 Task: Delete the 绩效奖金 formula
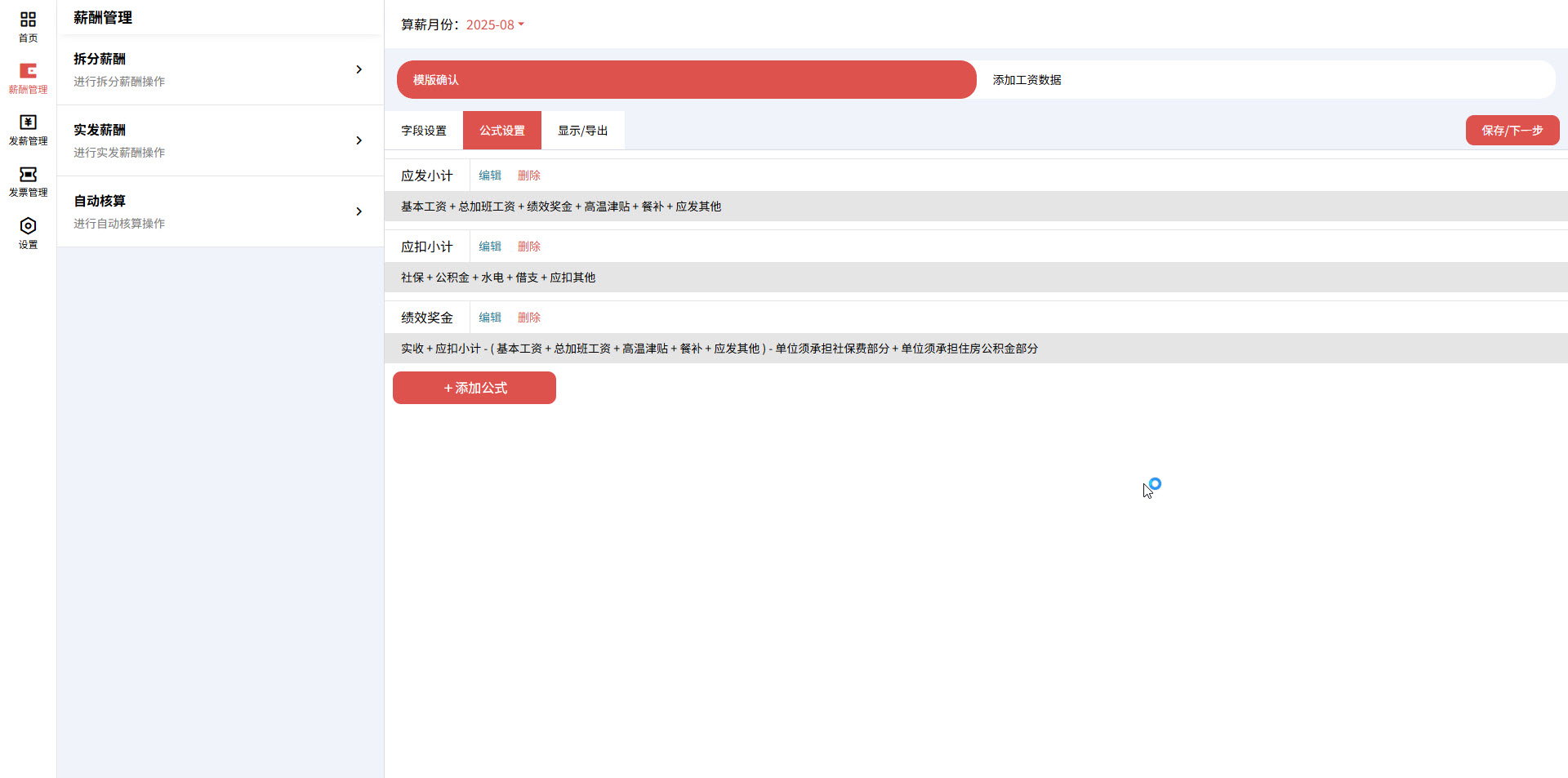click(x=529, y=318)
